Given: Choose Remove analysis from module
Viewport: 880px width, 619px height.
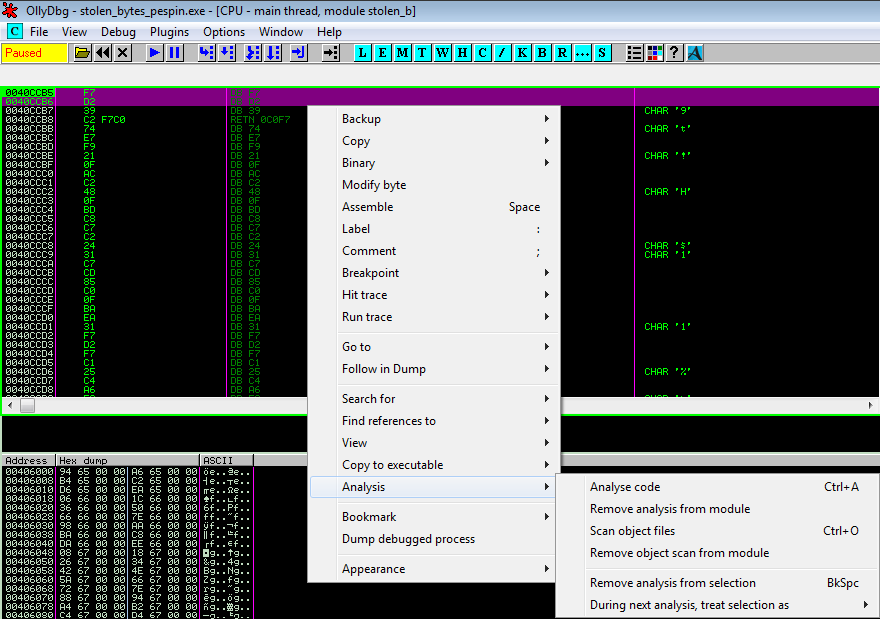Looking at the screenshot, I should tap(717, 509).
